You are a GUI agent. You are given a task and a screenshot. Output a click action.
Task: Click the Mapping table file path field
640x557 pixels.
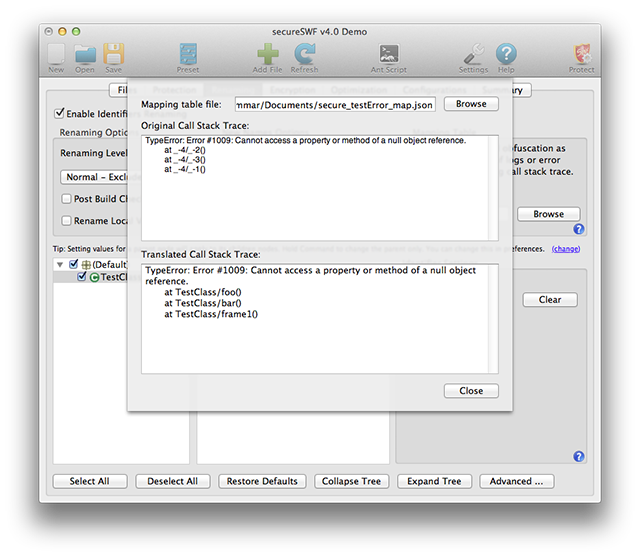(x=335, y=104)
